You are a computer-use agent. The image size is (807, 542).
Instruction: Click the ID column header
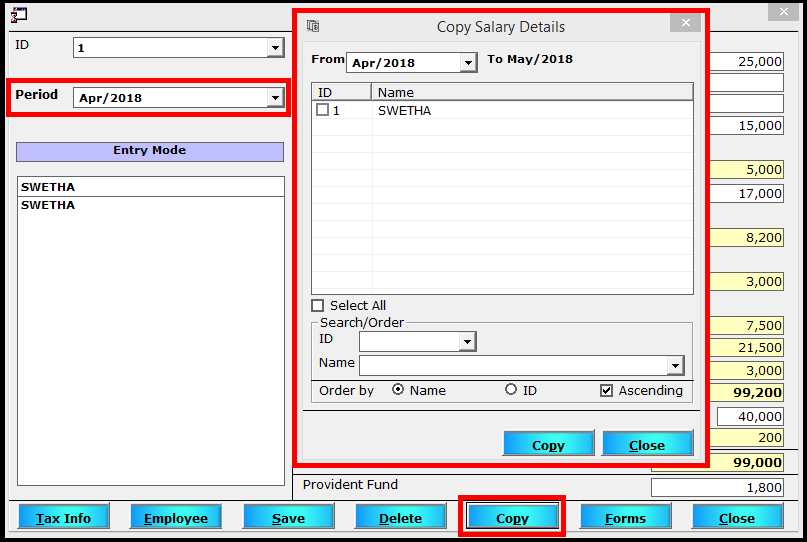pos(342,92)
